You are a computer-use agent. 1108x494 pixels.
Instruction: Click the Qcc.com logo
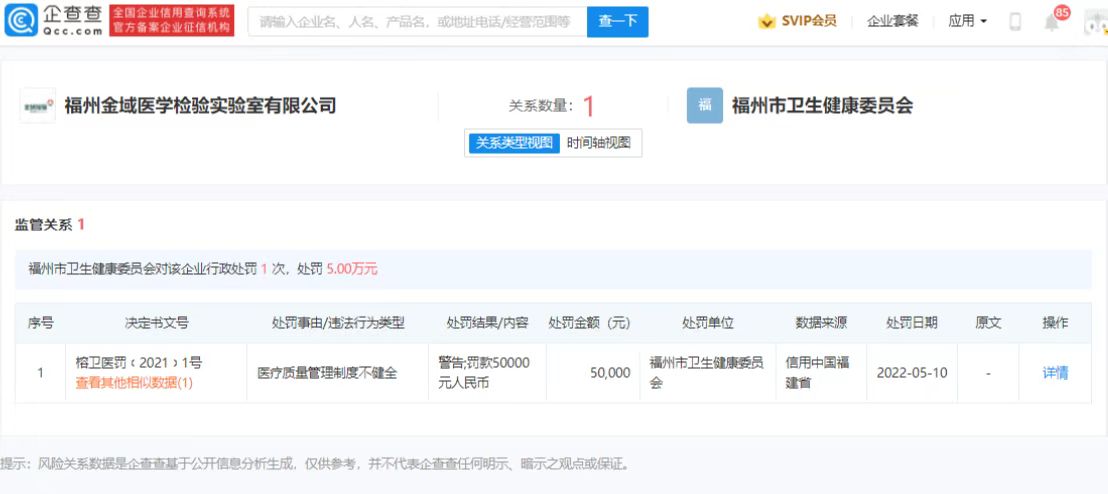[54, 20]
